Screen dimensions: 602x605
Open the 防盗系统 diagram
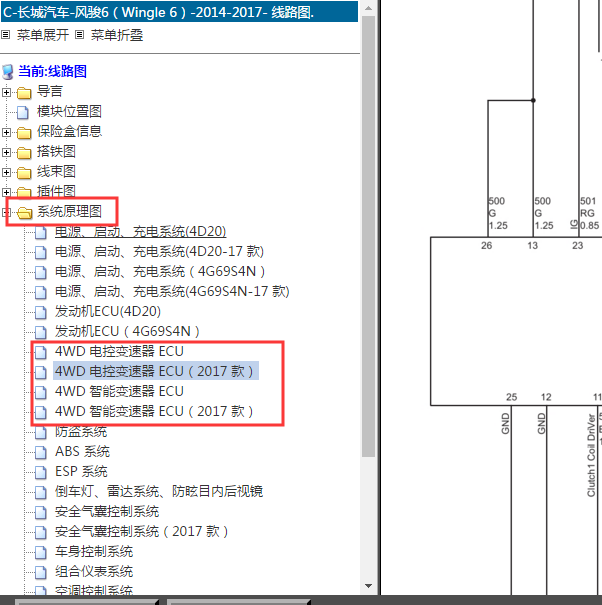click(x=81, y=432)
